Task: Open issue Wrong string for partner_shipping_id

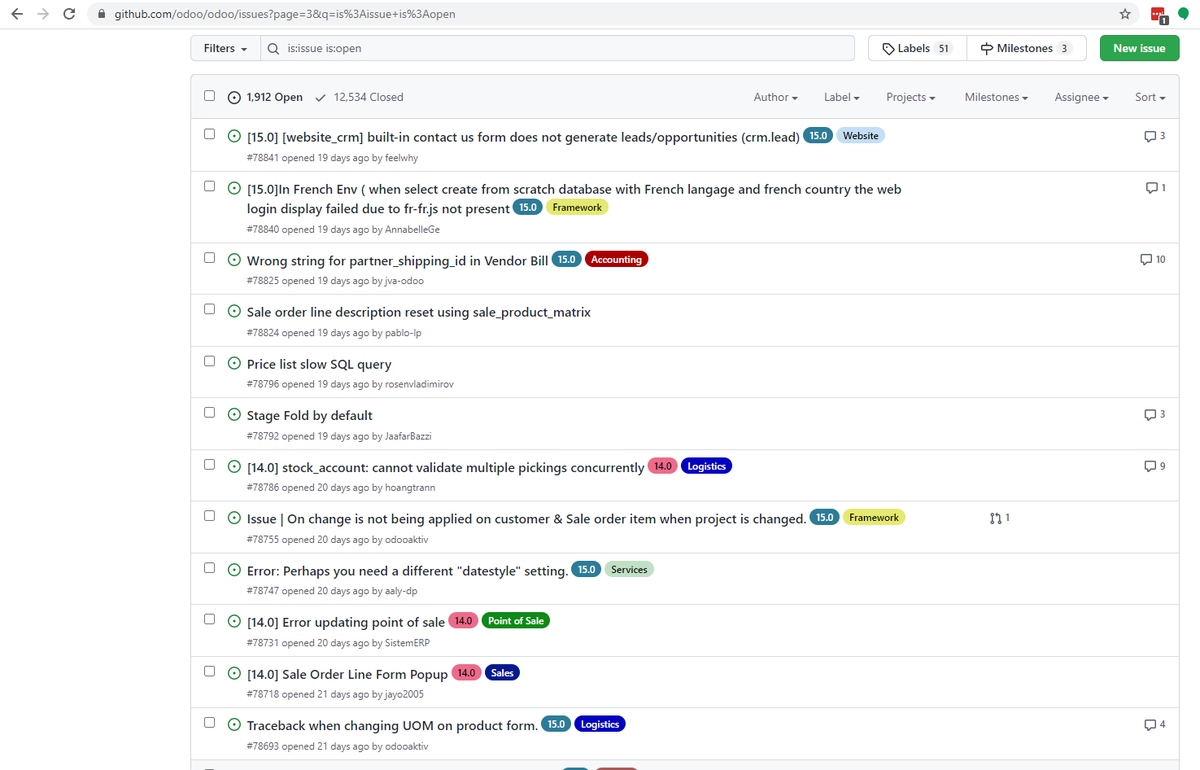Action: 397,260
